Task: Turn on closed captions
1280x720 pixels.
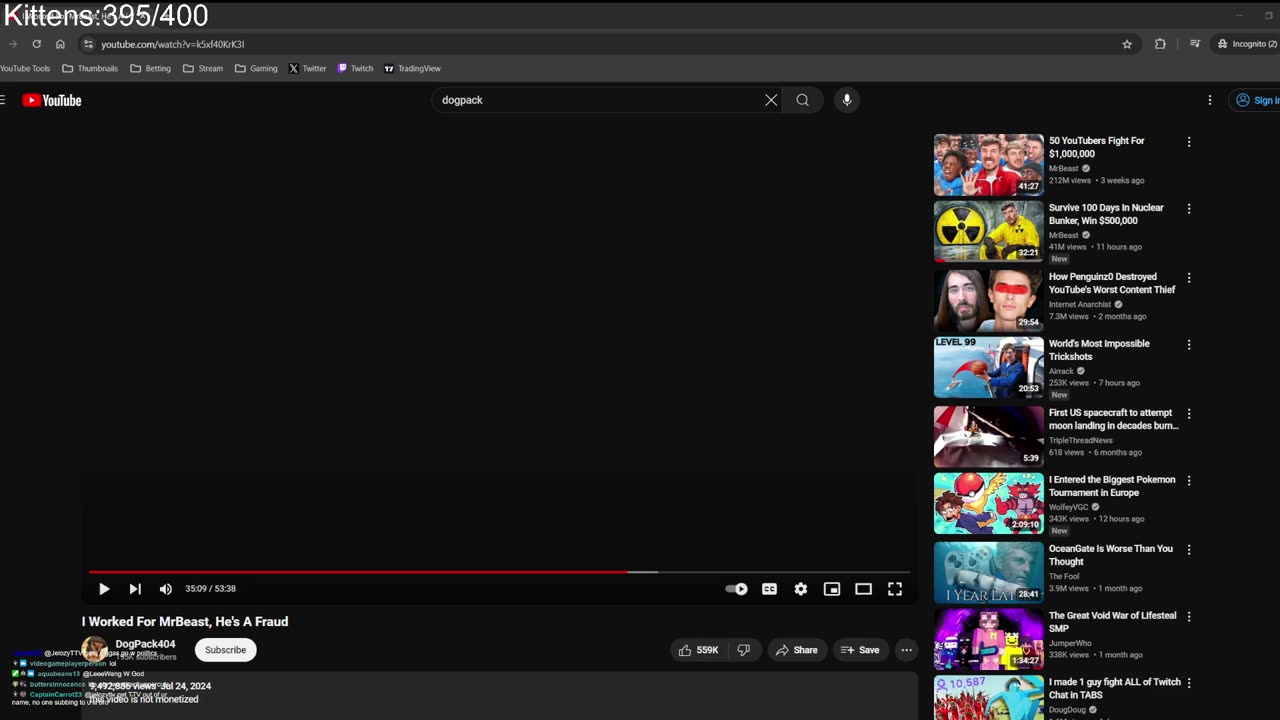Action: [x=769, y=589]
